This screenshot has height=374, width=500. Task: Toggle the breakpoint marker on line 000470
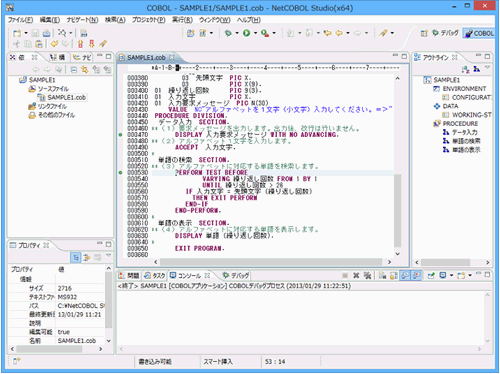pos(121,135)
